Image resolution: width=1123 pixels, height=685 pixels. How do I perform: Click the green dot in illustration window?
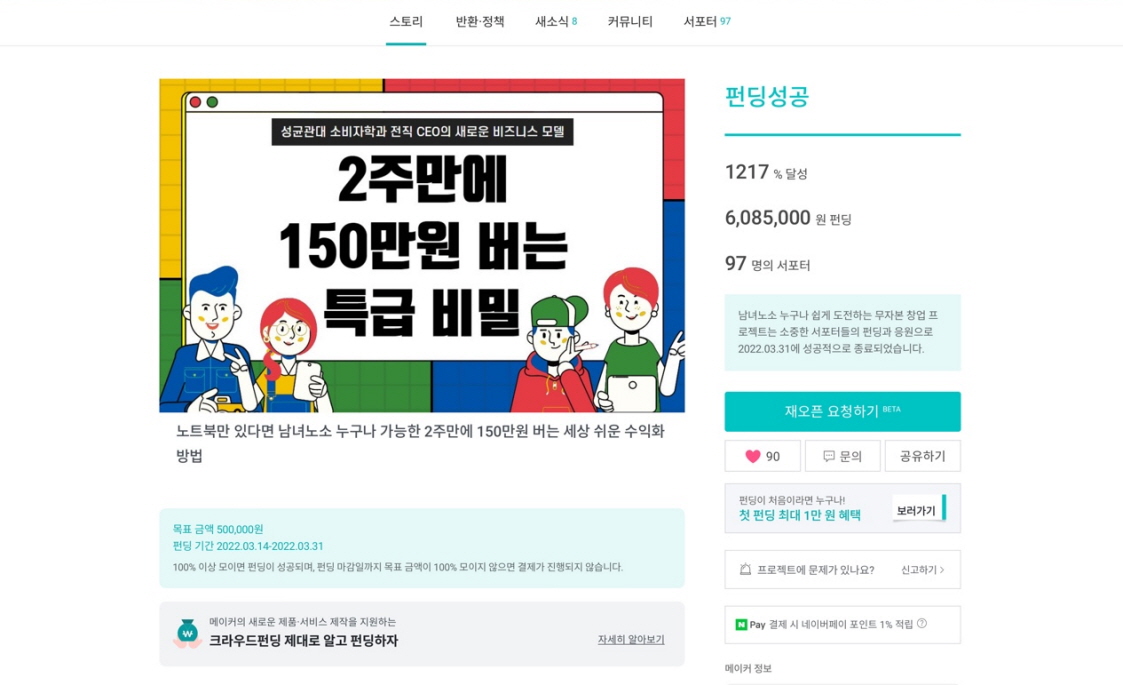[212, 102]
